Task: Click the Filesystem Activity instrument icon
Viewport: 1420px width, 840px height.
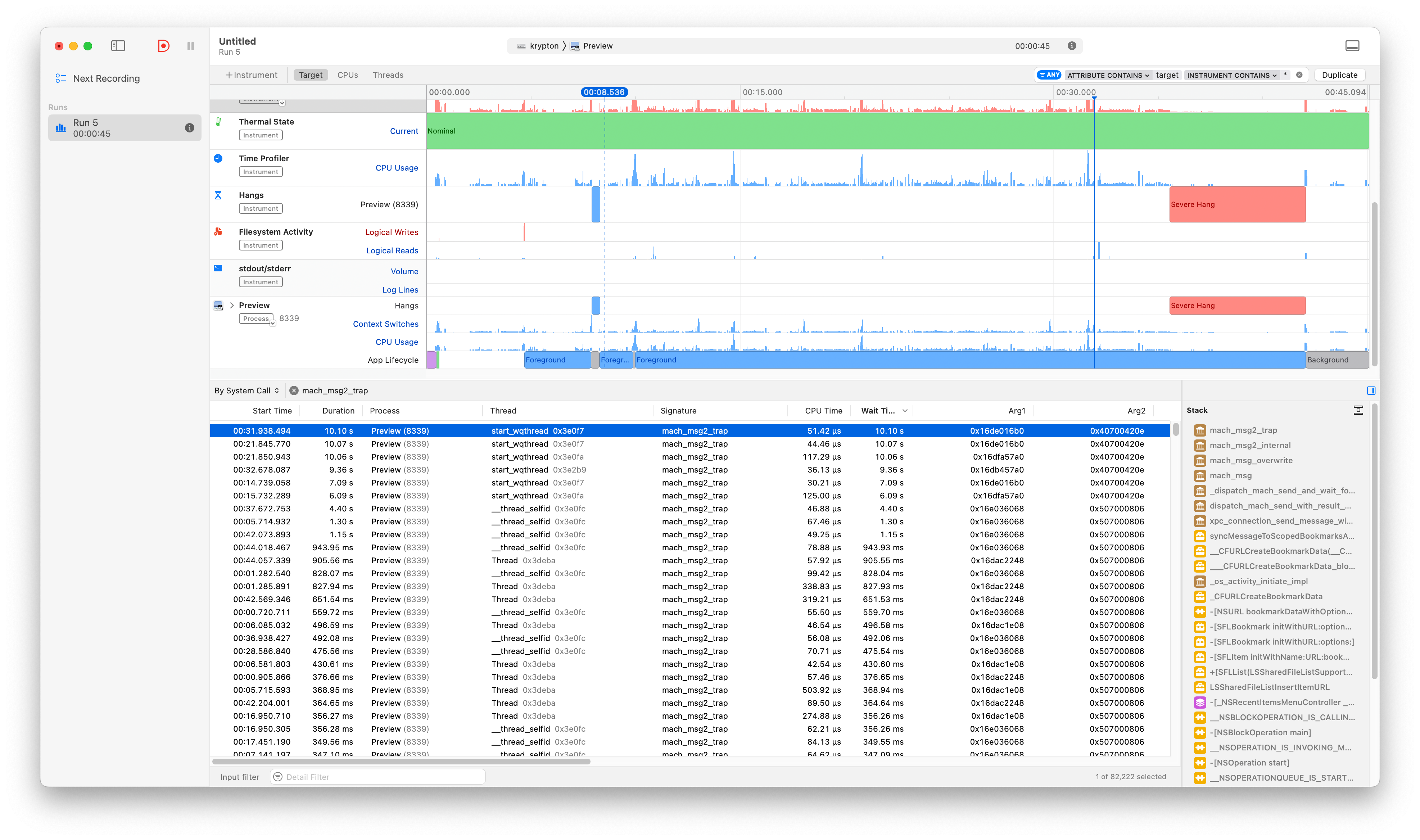Action: coord(218,231)
